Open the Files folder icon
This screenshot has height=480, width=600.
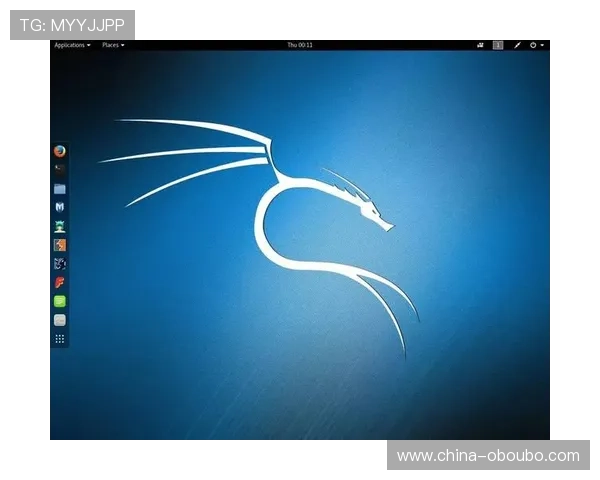click(x=60, y=188)
